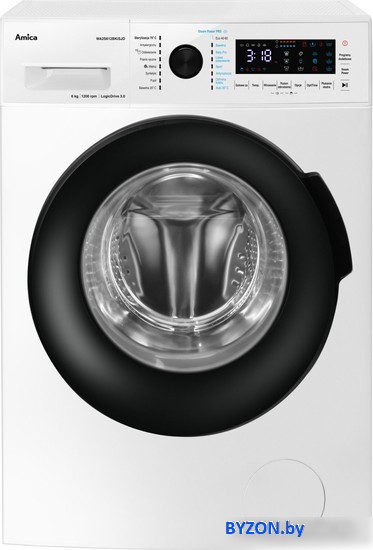
Task: Tap the red power button icon
Action: tap(345, 43)
